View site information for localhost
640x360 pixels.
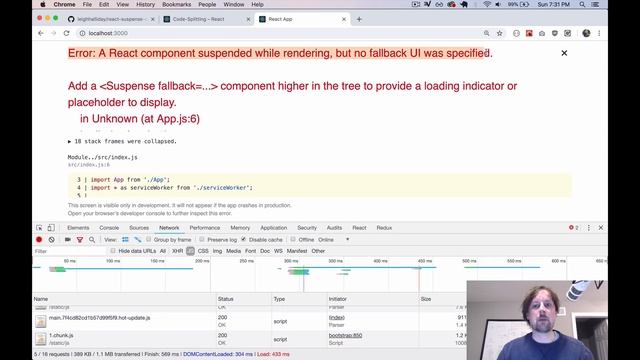click(x=82, y=33)
